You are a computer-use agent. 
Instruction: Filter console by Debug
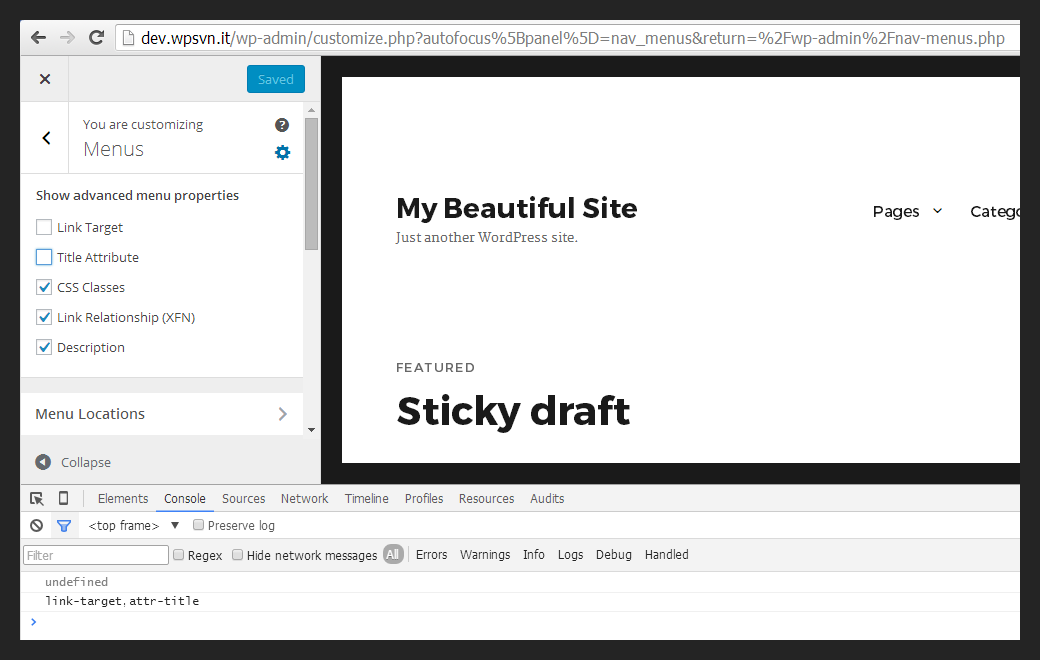[x=614, y=555]
